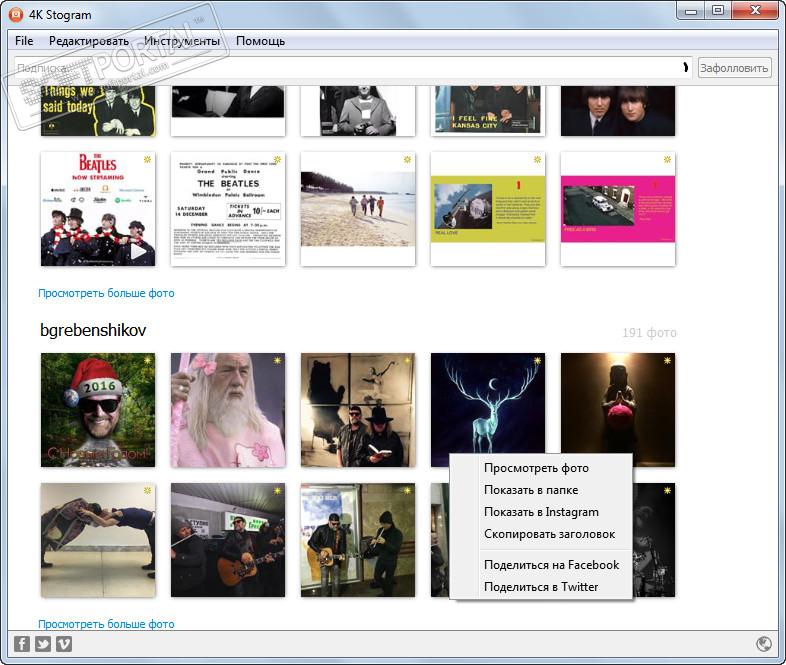The height and width of the screenshot is (665, 786).
Task: Open the beach running photo thumbnail
Action: [358, 209]
